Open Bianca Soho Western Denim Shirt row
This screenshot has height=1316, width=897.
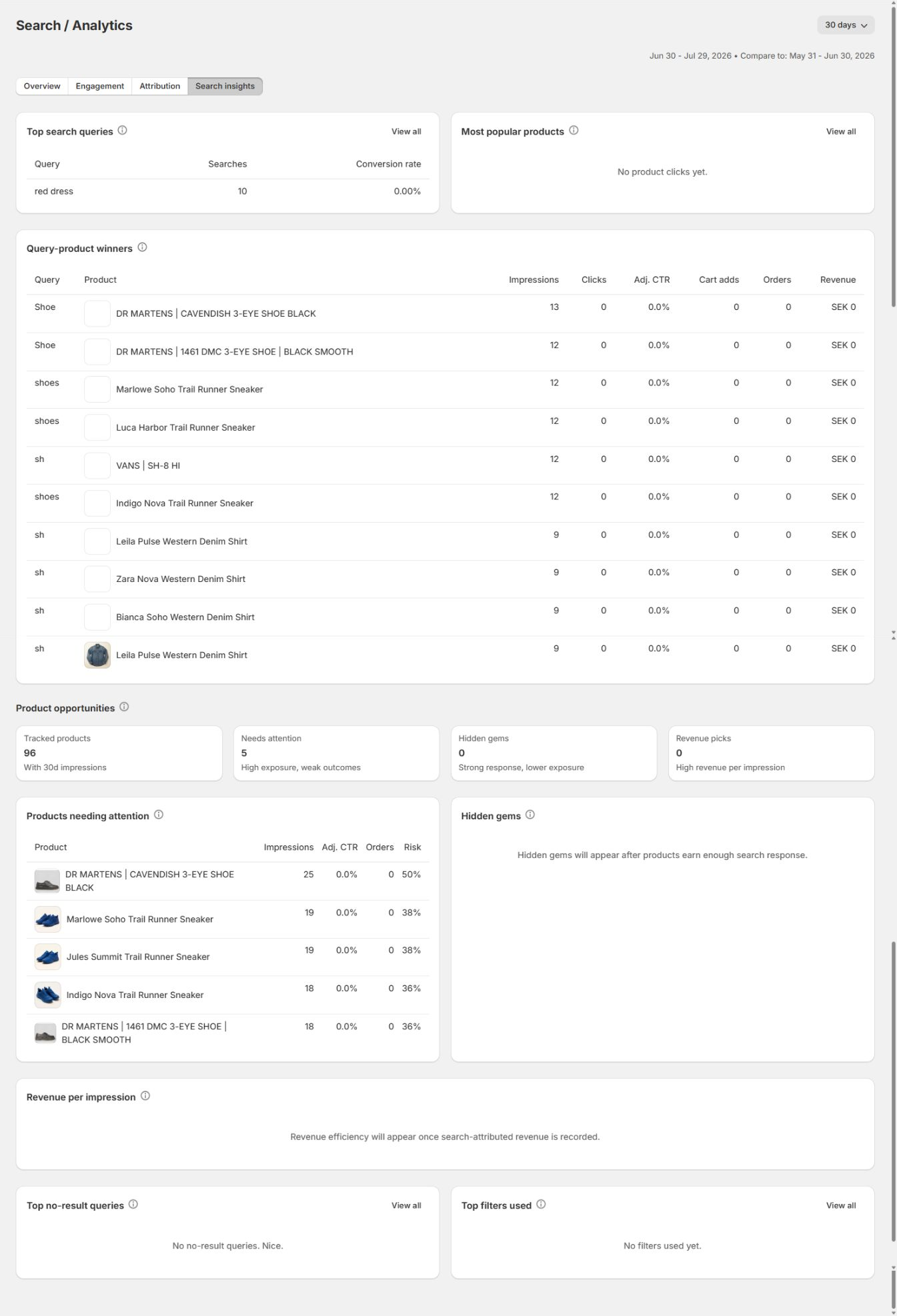click(x=445, y=617)
